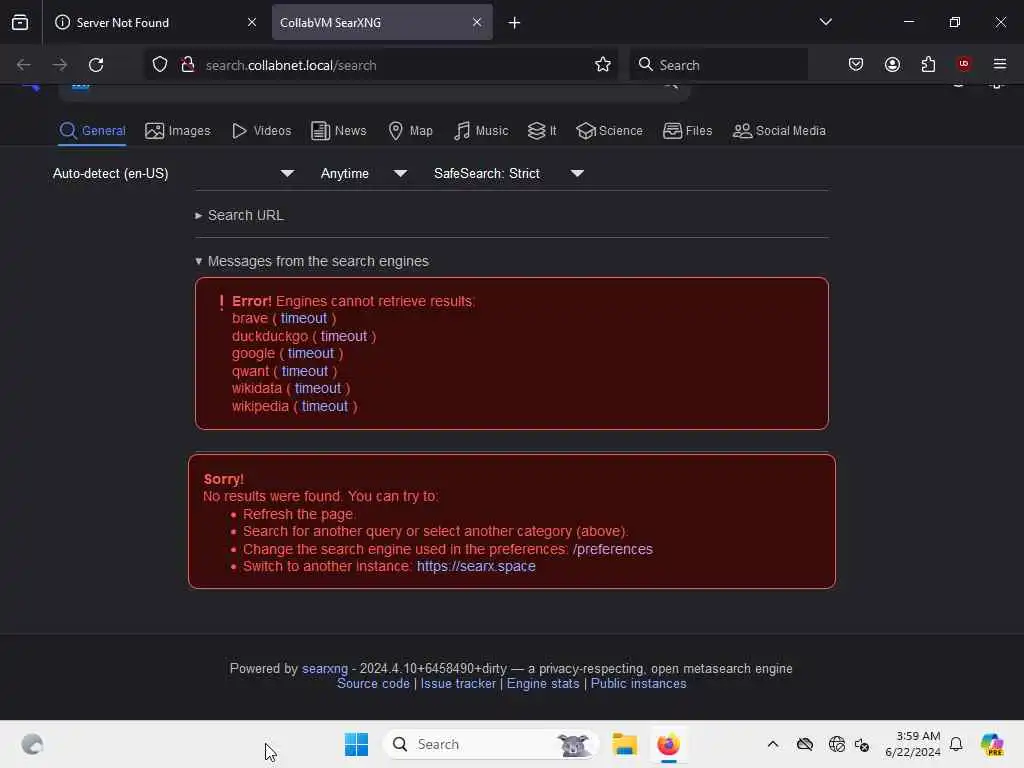
Task: Select the General search category
Action: [93, 131]
